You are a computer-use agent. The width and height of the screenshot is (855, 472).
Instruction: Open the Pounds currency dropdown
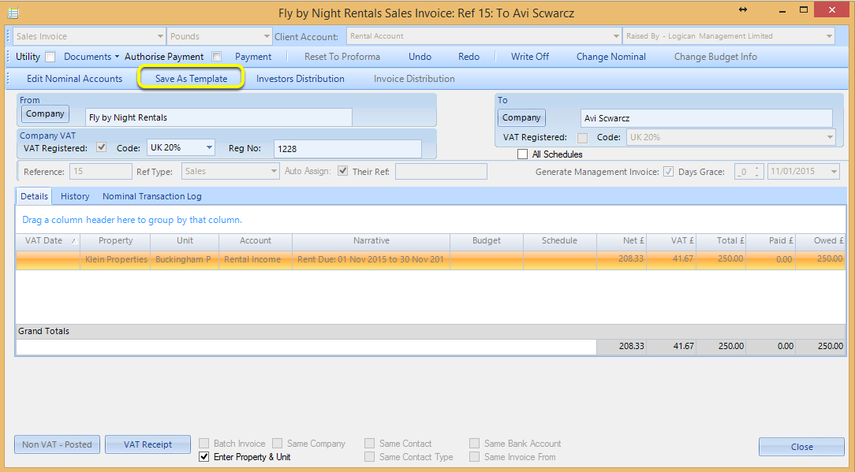[x=266, y=37]
